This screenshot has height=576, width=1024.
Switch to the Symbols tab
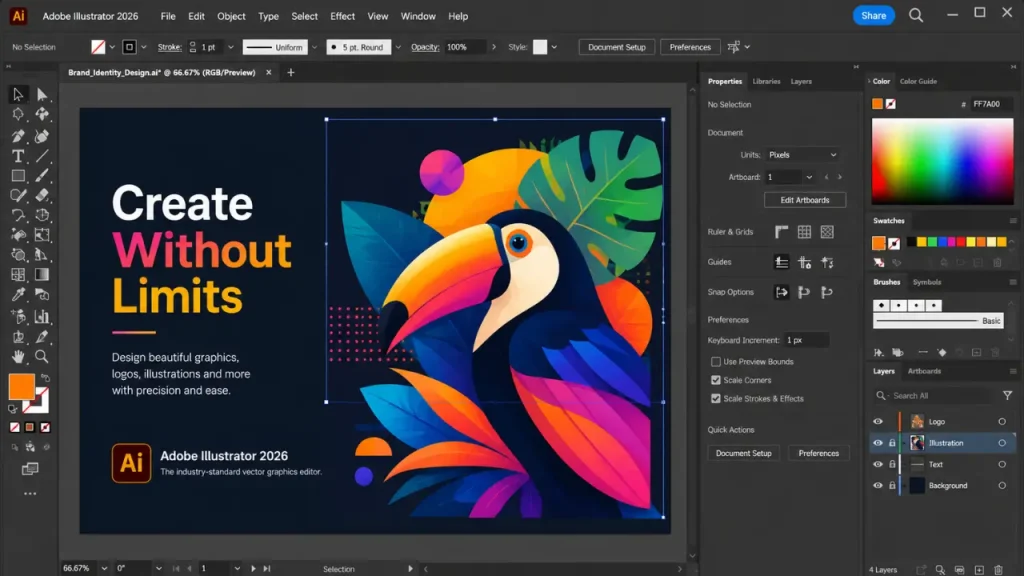(927, 282)
